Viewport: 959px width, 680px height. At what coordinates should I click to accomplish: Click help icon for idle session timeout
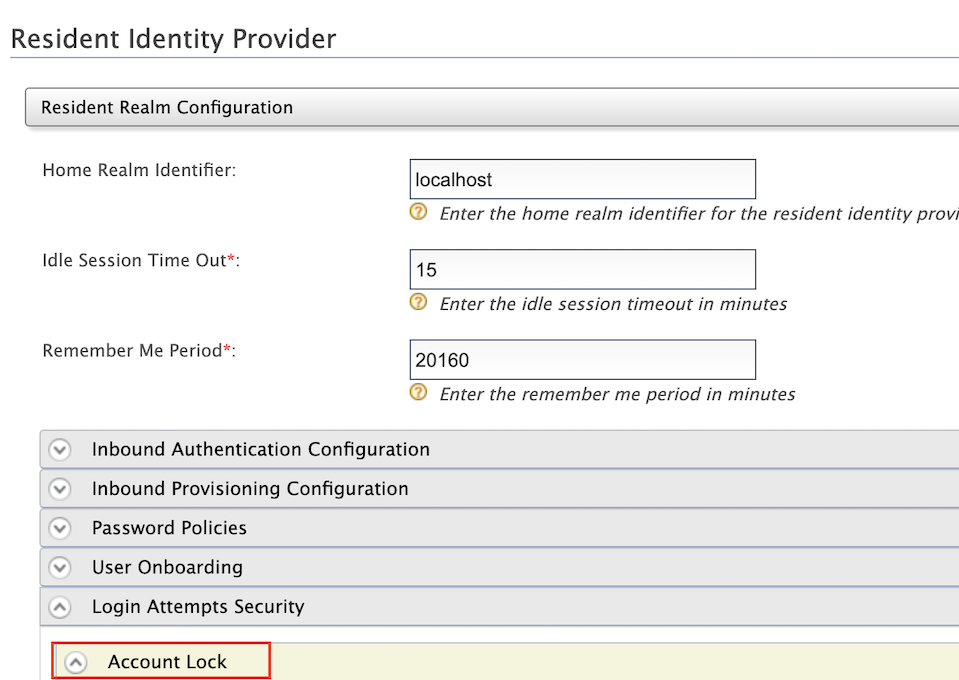pos(418,301)
